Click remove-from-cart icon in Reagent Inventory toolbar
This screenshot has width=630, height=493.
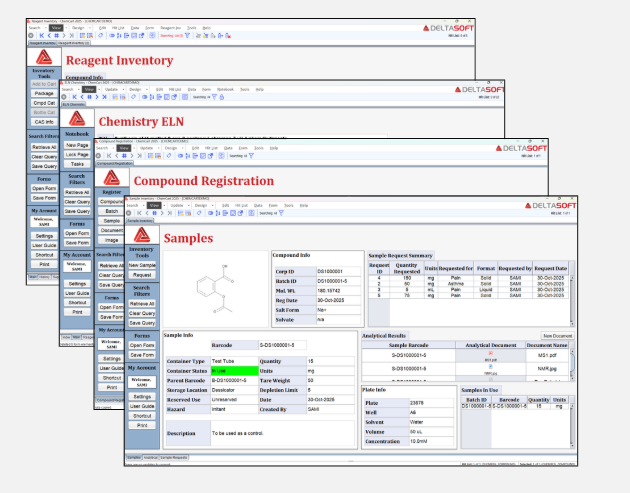click(x=228, y=36)
